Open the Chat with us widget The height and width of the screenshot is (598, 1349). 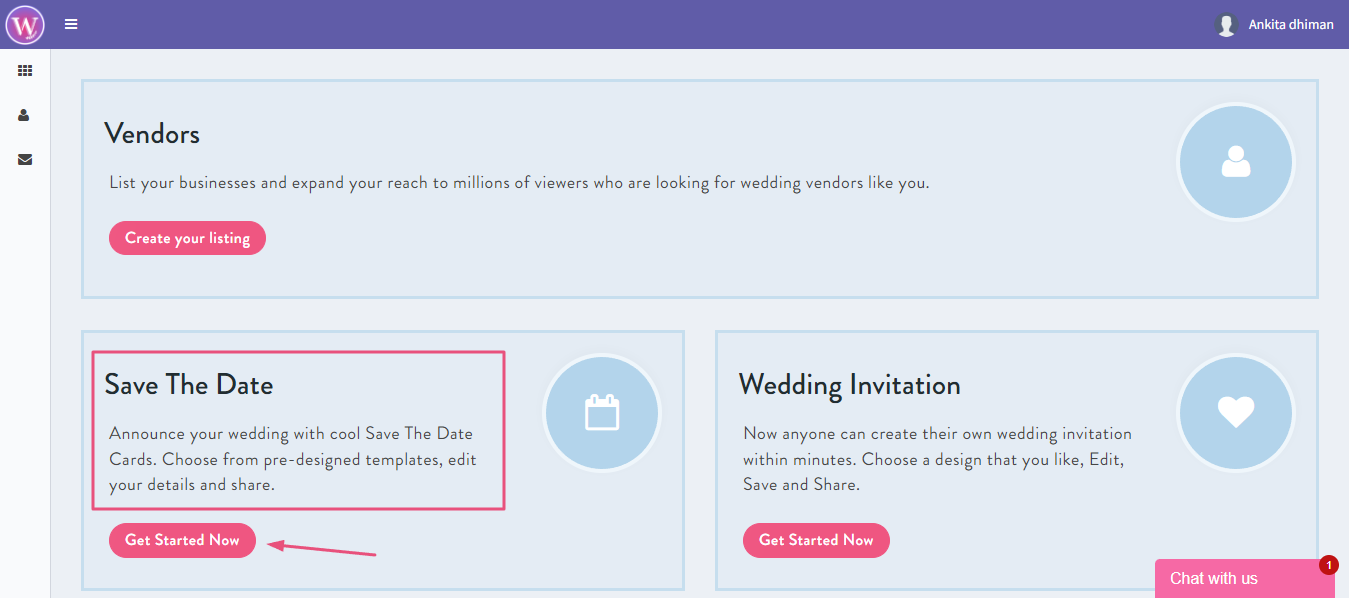point(1244,578)
